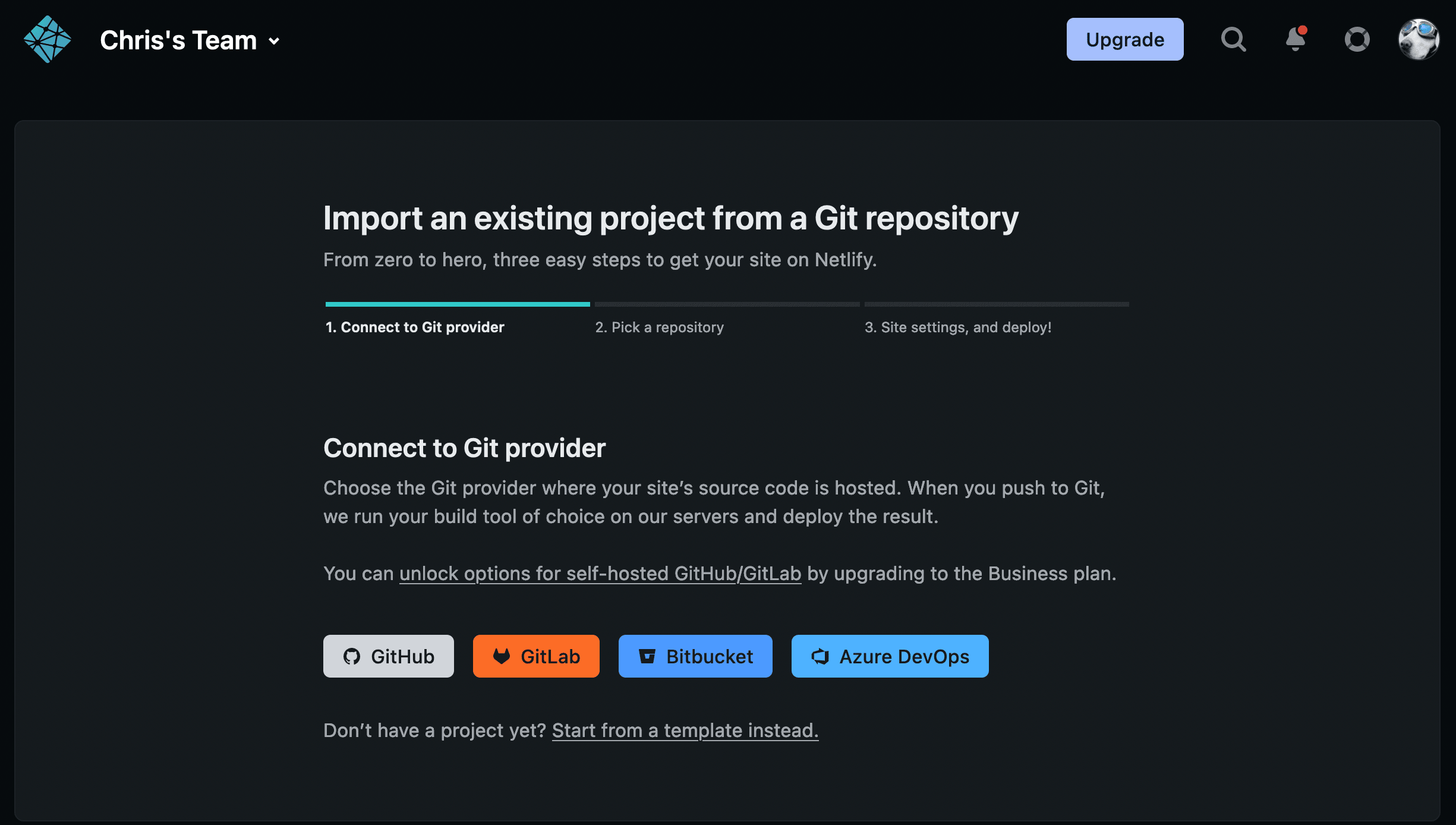Image resolution: width=1456 pixels, height=825 pixels.
Task: Connect with the GitLab button label
Action: (x=550, y=656)
